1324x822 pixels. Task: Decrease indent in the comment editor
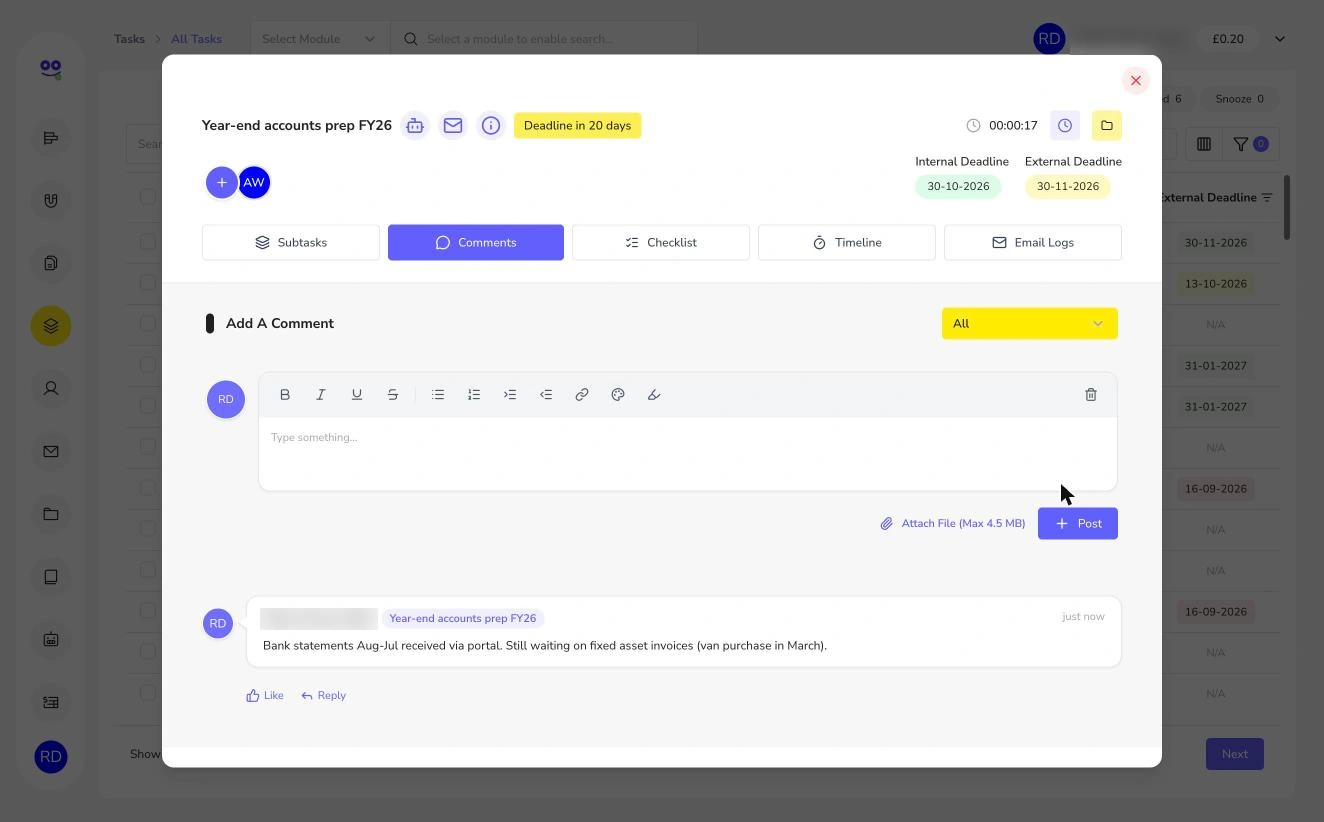[x=546, y=395]
